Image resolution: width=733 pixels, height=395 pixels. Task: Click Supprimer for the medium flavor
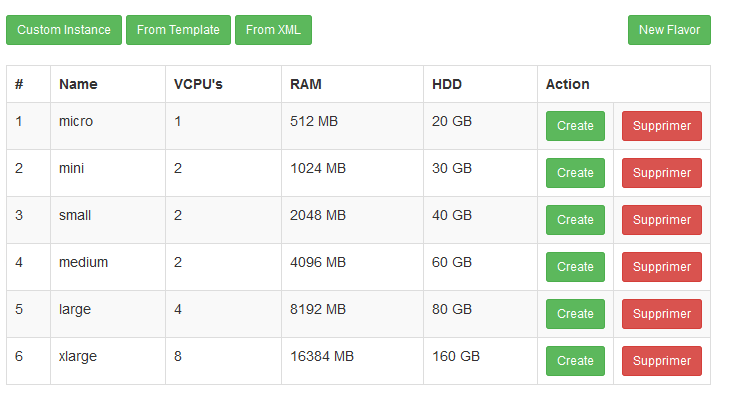[662, 267]
